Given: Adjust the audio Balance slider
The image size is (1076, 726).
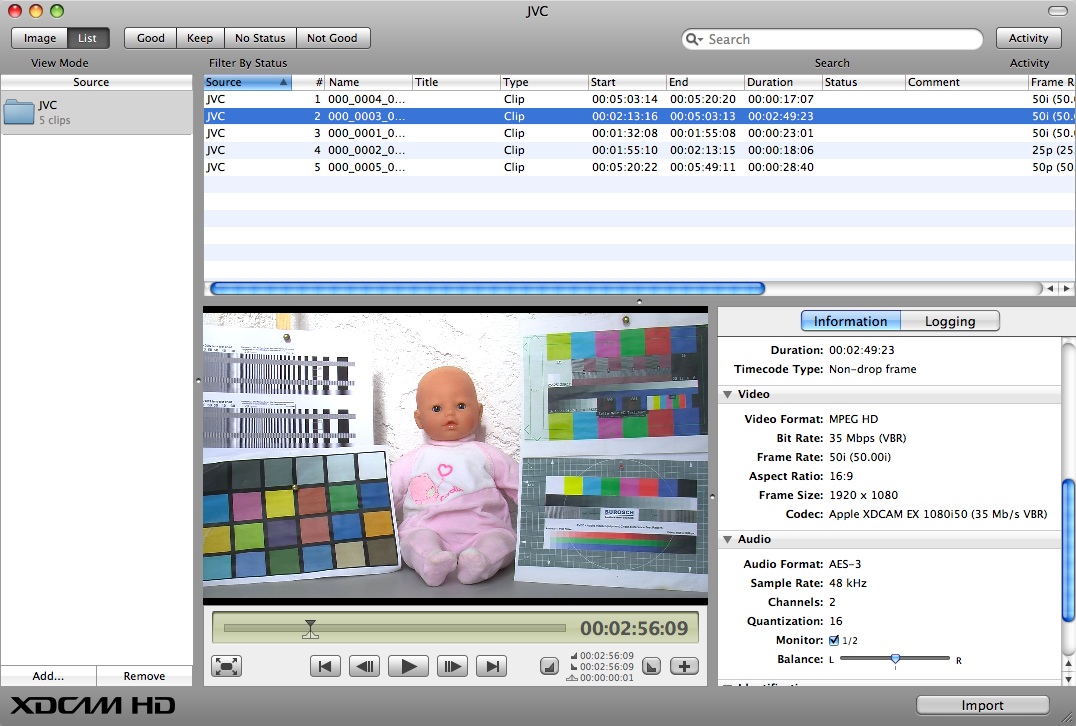Looking at the screenshot, I should tap(895, 659).
